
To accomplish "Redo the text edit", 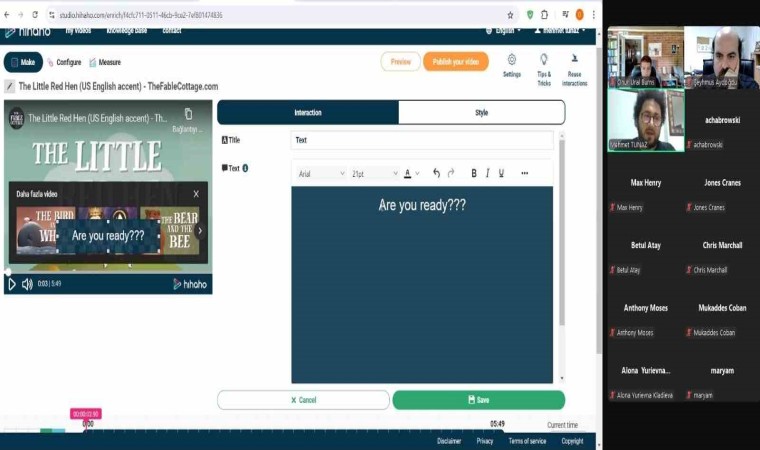I will [451, 173].
